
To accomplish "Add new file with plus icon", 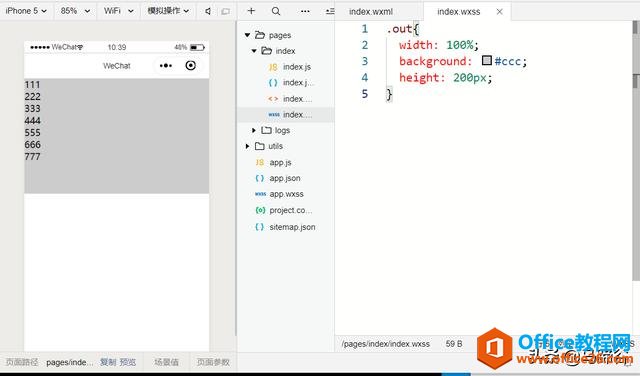I will [x=251, y=11].
